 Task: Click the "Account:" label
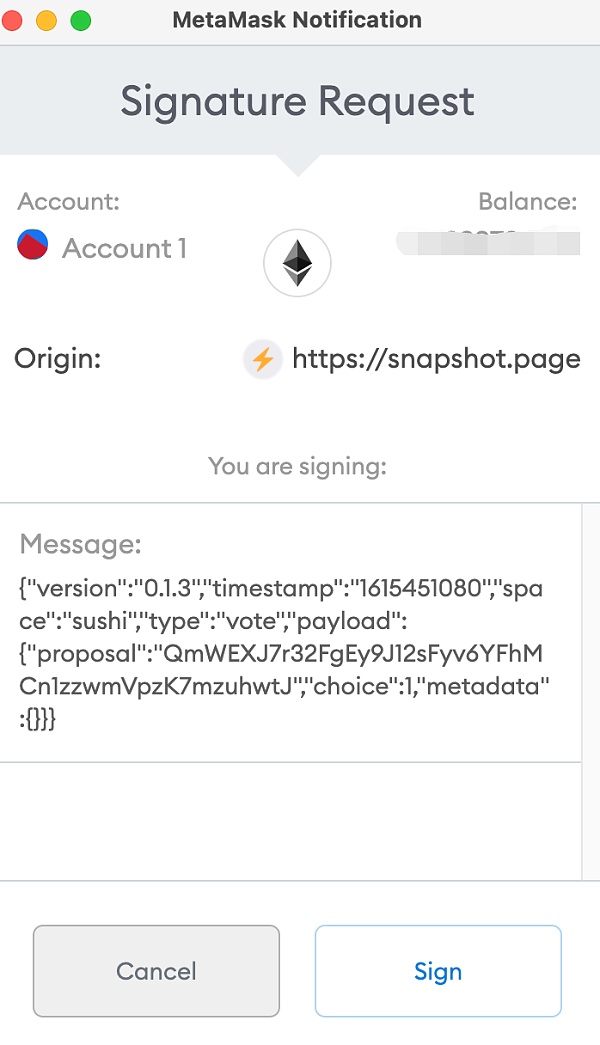click(x=68, y=202)
